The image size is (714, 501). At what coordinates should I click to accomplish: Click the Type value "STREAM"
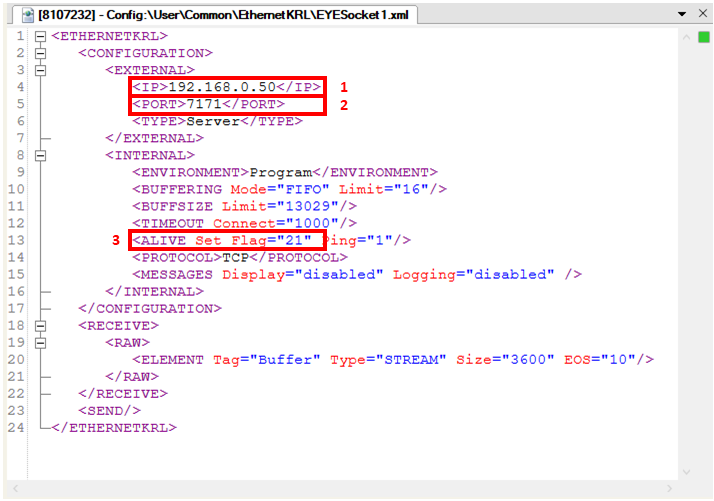tap(411, 360)
